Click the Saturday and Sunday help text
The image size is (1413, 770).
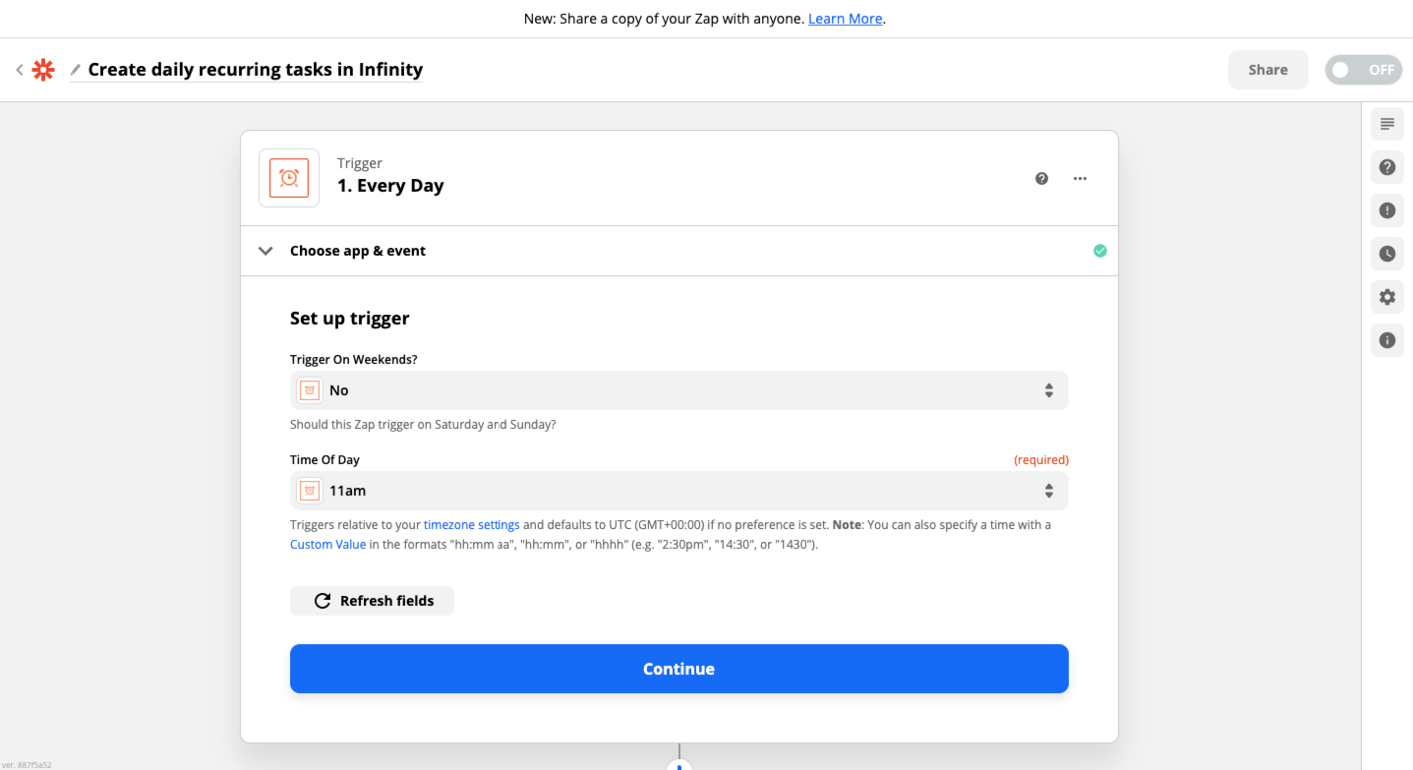point(423,425)
